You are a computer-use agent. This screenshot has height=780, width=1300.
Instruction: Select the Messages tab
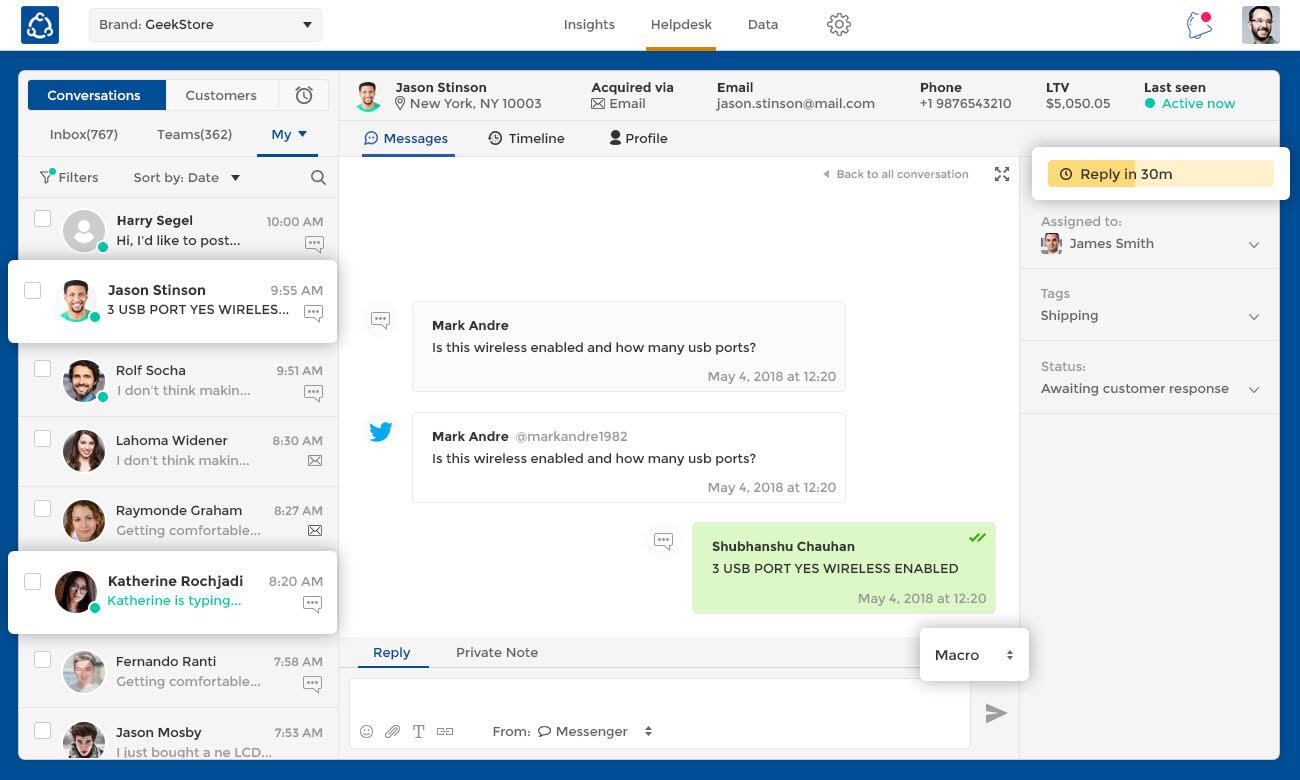click(406, 138)
